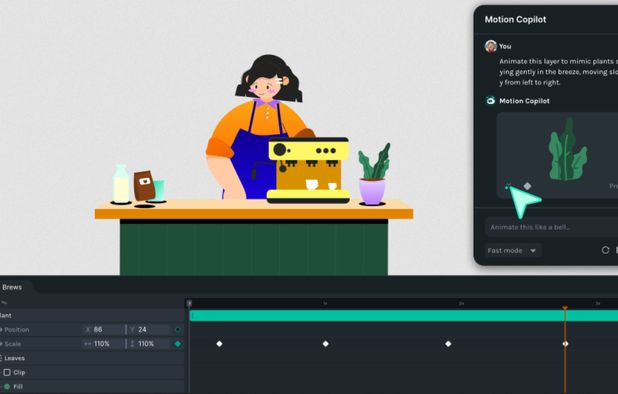The image size is (618, 394).
Task: Click the timeline start marker at ruler beginning
Action: 189,303
